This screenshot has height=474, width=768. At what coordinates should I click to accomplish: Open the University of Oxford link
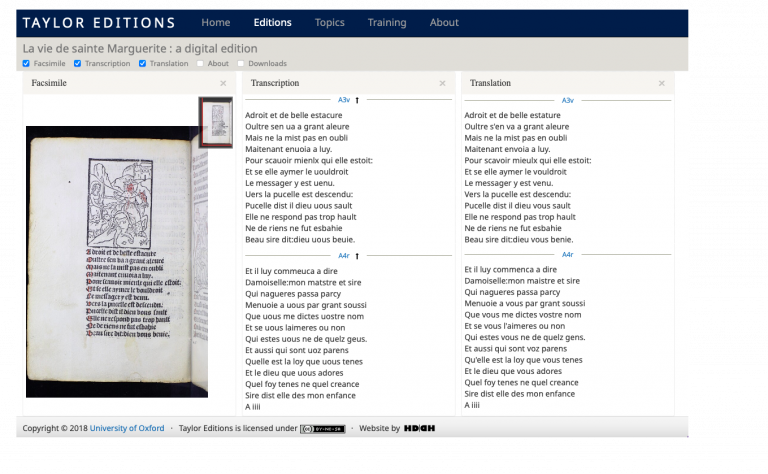pos(127,428)
